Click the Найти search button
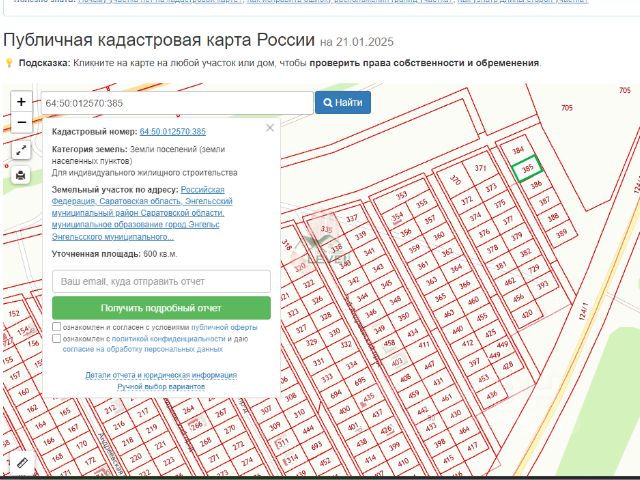Image resolution: width=640 pixels, height=480 pixels. coord(343,102)
